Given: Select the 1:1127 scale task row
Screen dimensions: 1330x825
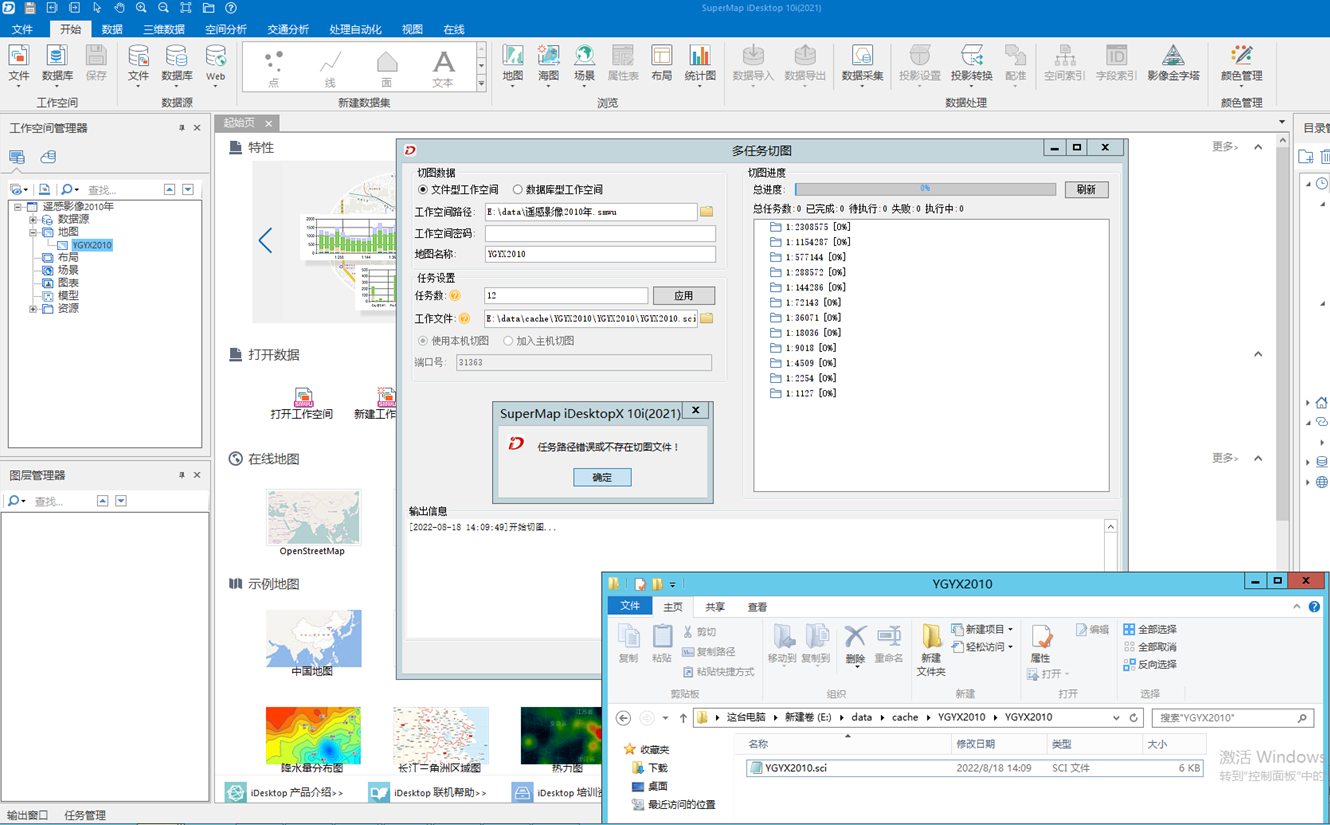Looking at the screenshot, I should 803,394.
